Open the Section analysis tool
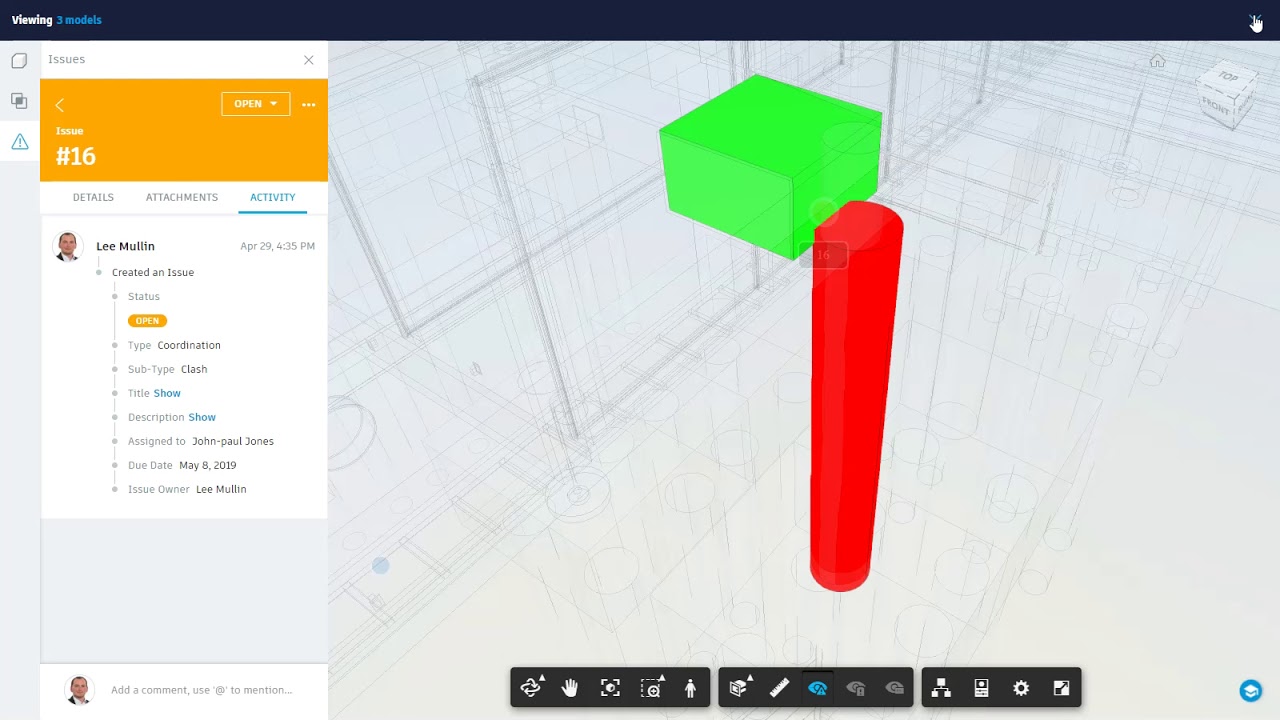Viewport: 1280px width, 720px height. coord(739,688)
